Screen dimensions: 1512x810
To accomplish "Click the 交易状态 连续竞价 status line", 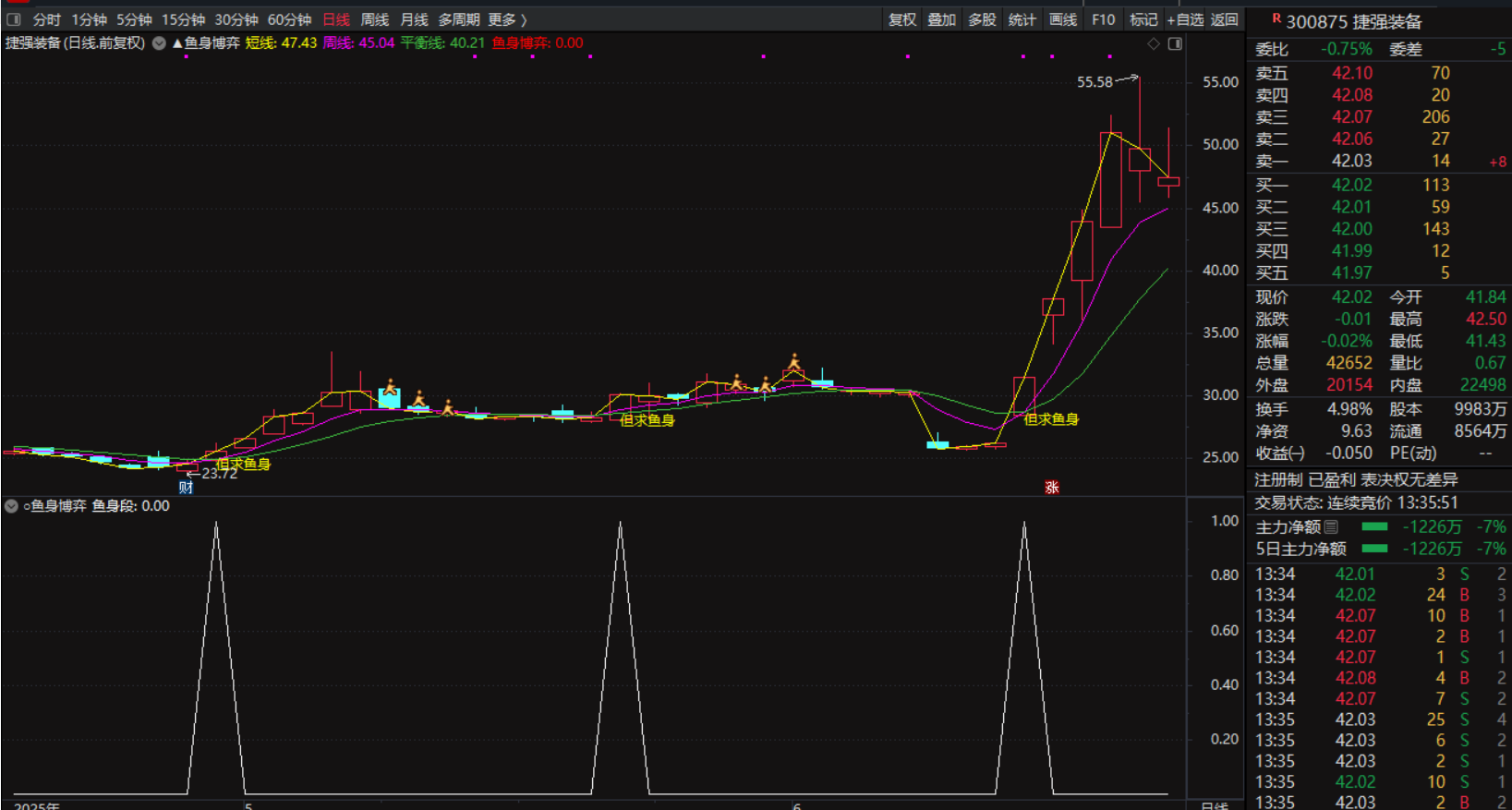I will tap(1356, 502).
